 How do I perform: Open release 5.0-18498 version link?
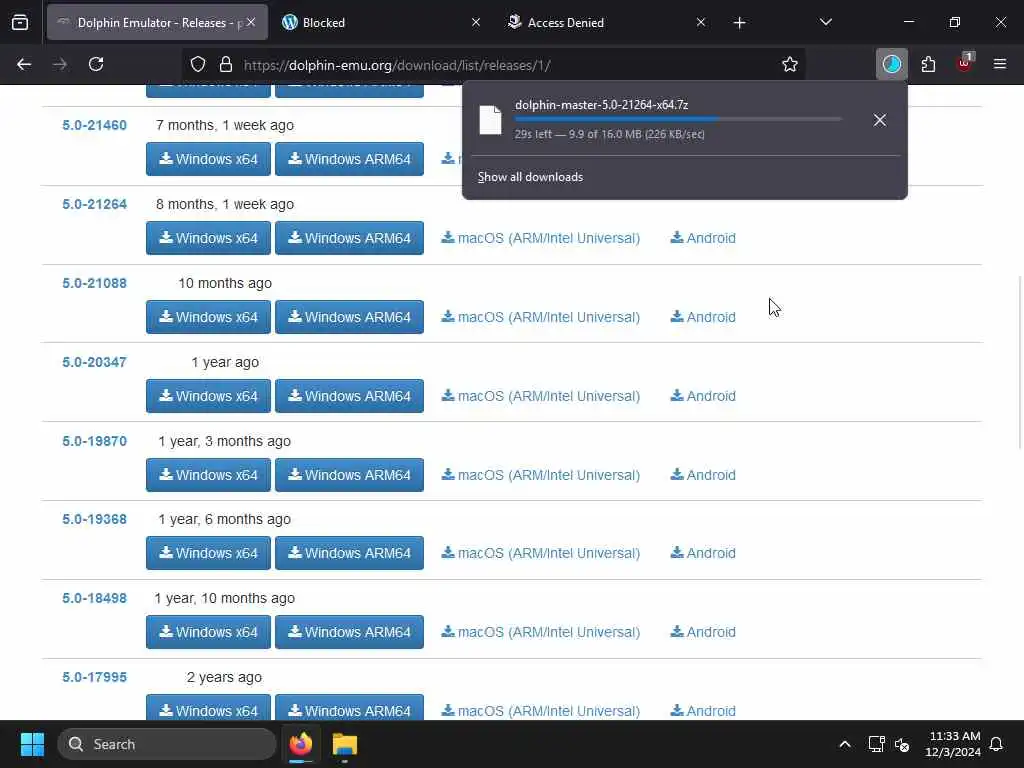point(94,598)
